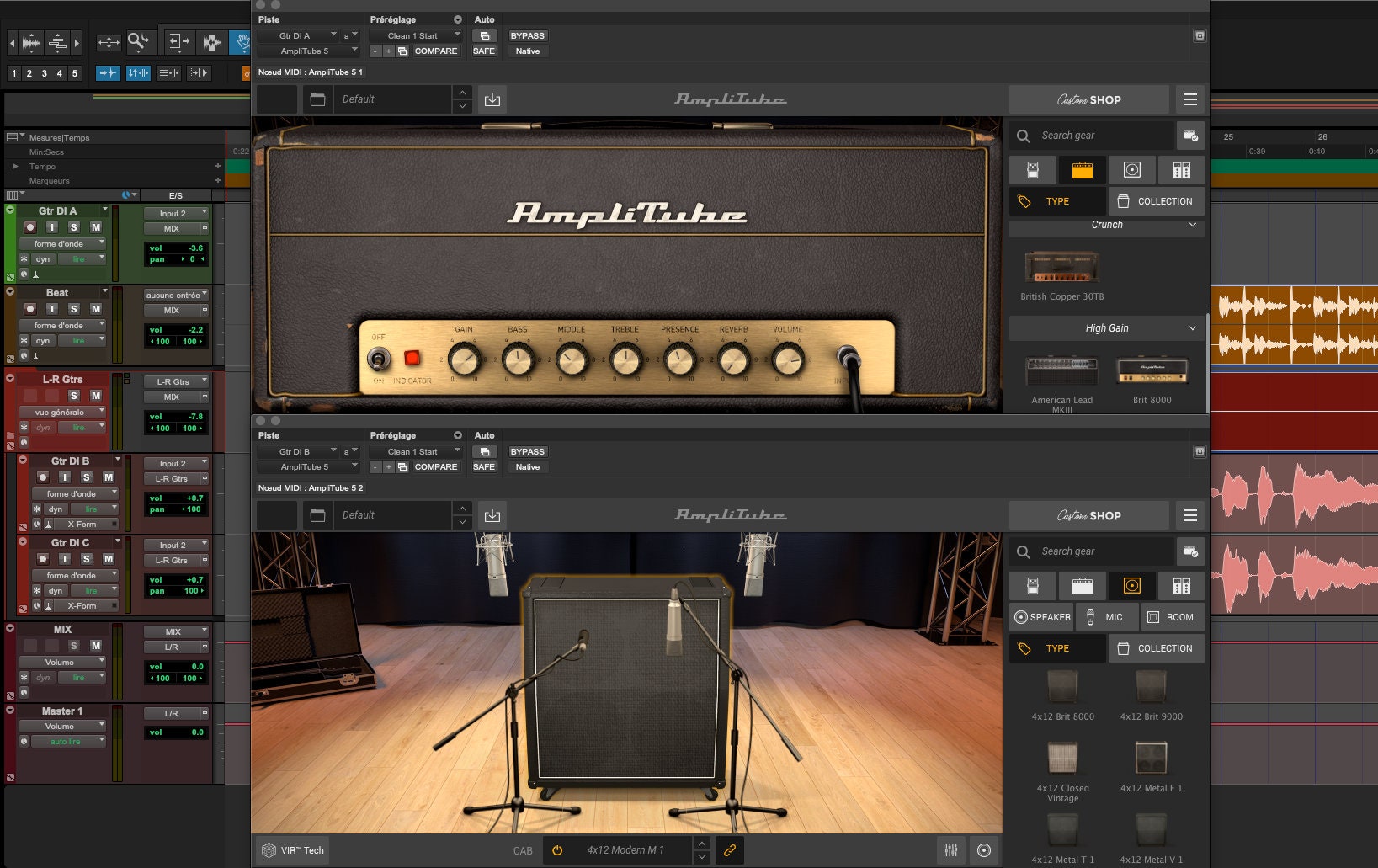Open Input 2 selector on Gtr DI A track
1378x868 pixels.
(x=176, y=213)
